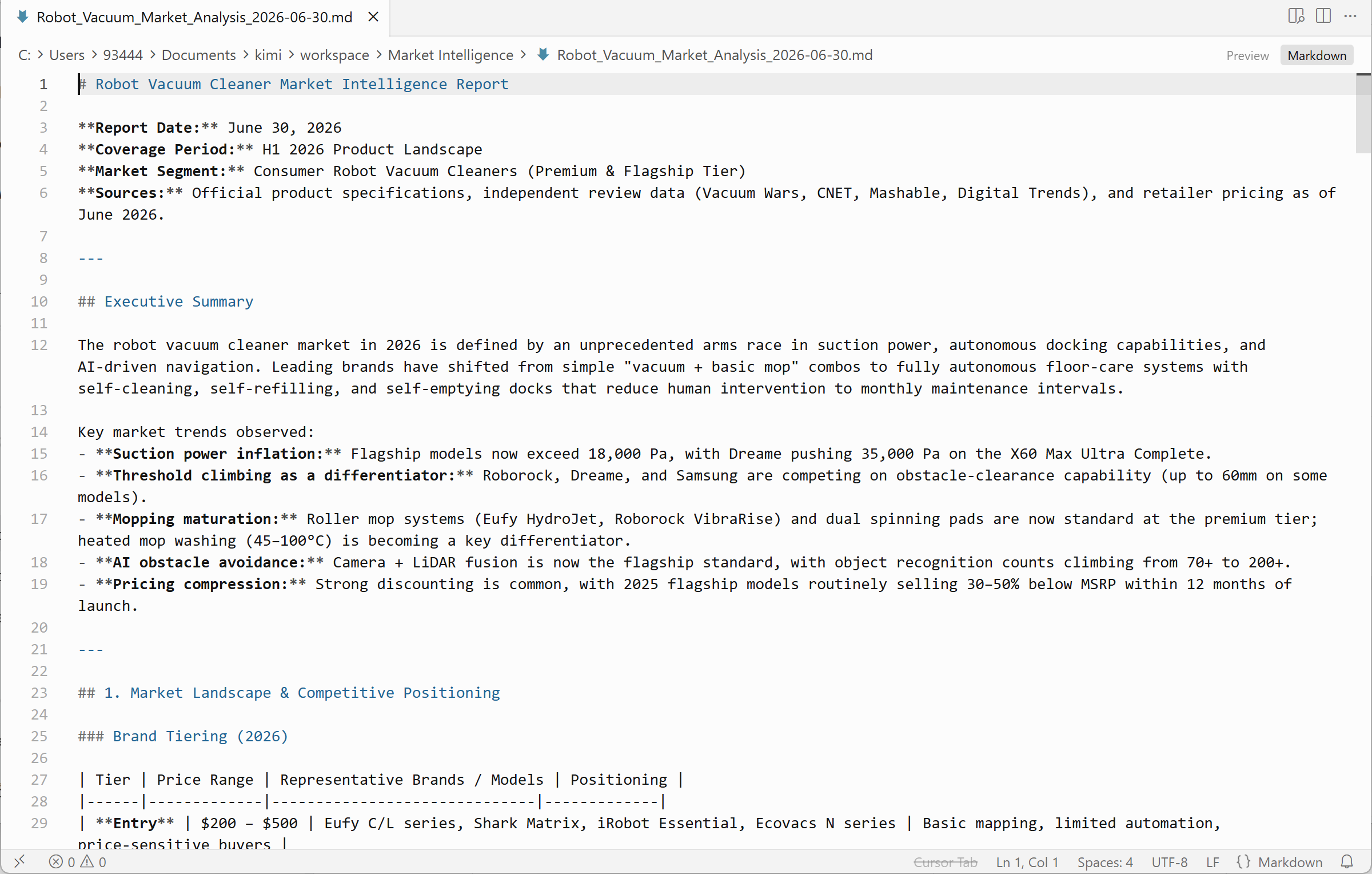Image resolution: width=1372 pixels, height=874 pixels.
Task: Click the vertical scrollbar thumb in the editor
Action: tap(1363, 113)
